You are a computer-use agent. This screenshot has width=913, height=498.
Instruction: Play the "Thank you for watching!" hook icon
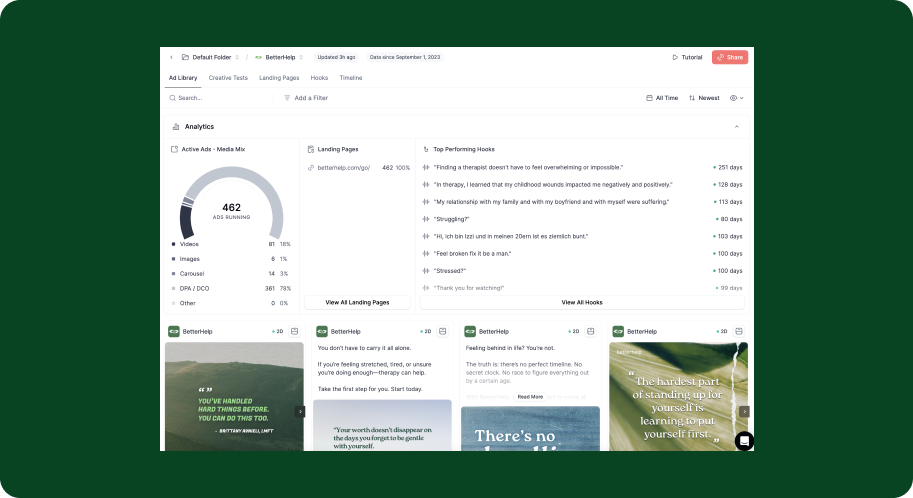click(426, 288)
